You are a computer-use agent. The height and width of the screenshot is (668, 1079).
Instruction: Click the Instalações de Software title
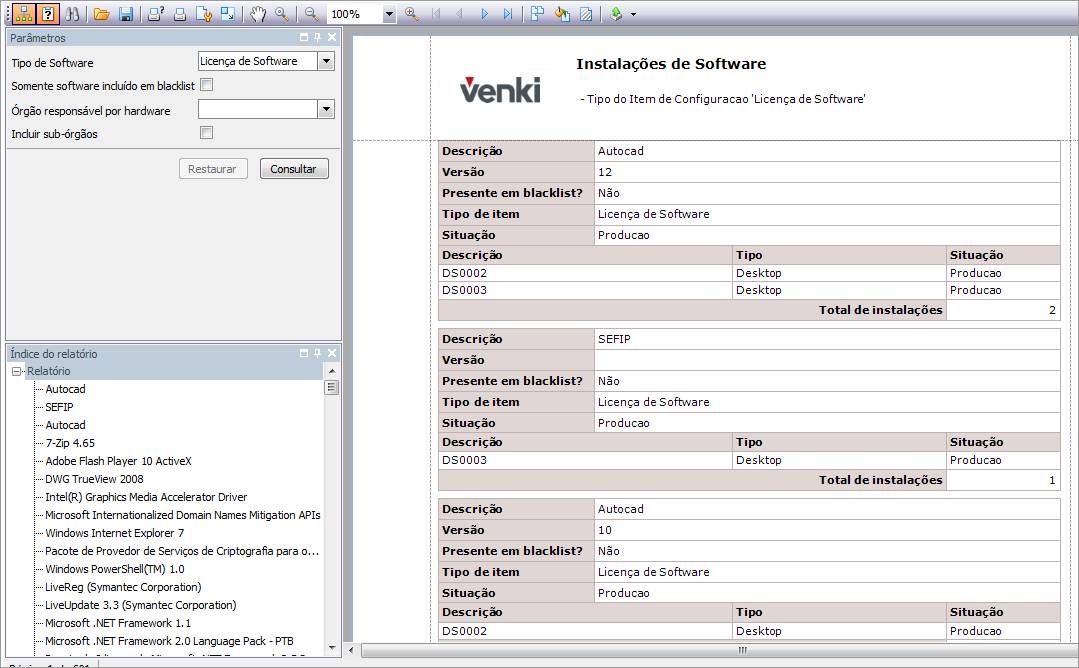click(x=671, y=64)
